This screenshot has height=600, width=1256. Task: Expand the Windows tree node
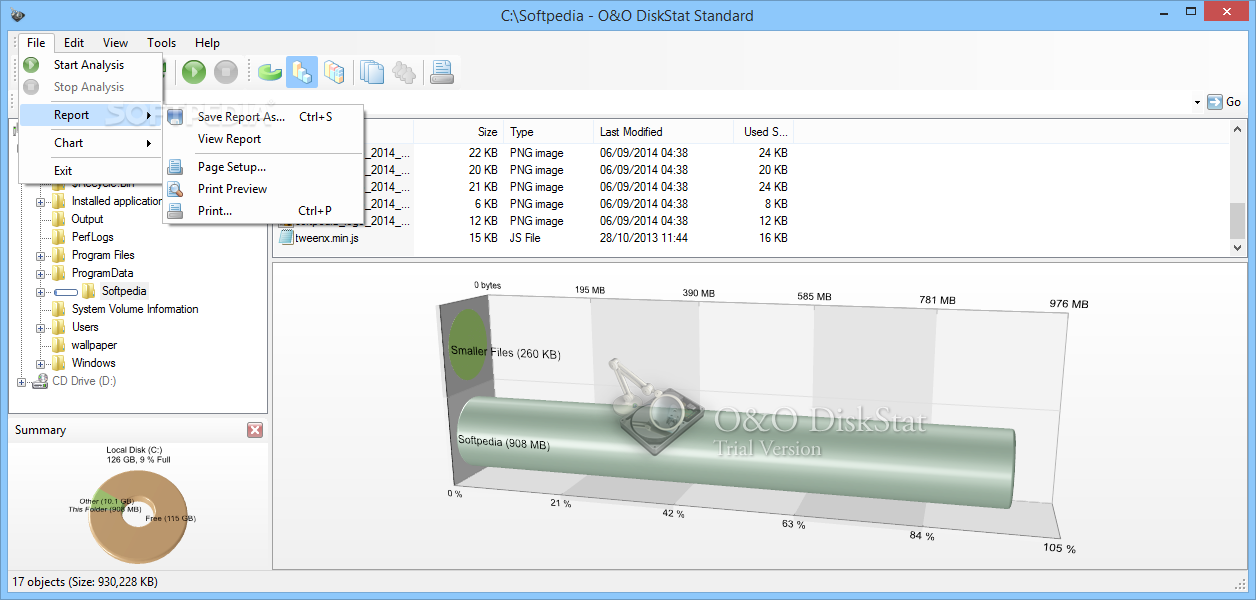[x=41, y=363]
